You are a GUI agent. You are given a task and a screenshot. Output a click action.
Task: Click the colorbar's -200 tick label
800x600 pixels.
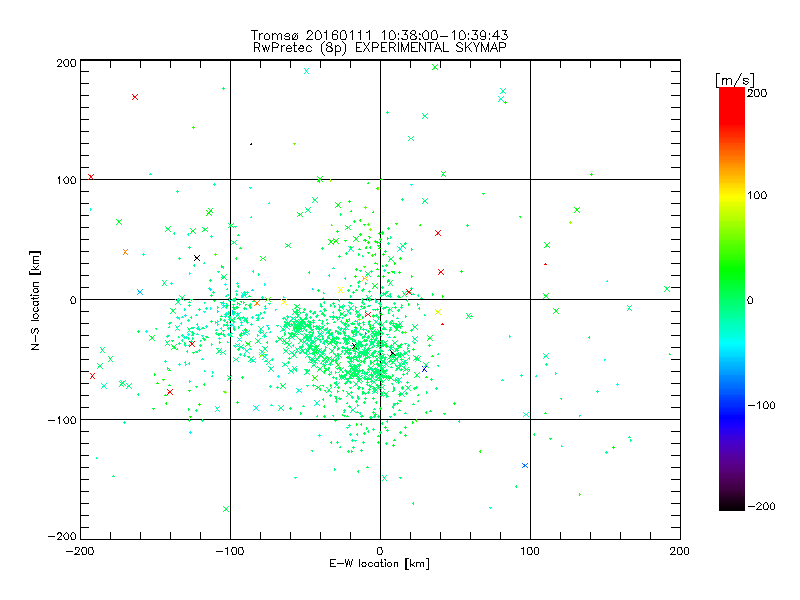pyautogui.click(x=761, y=506)
